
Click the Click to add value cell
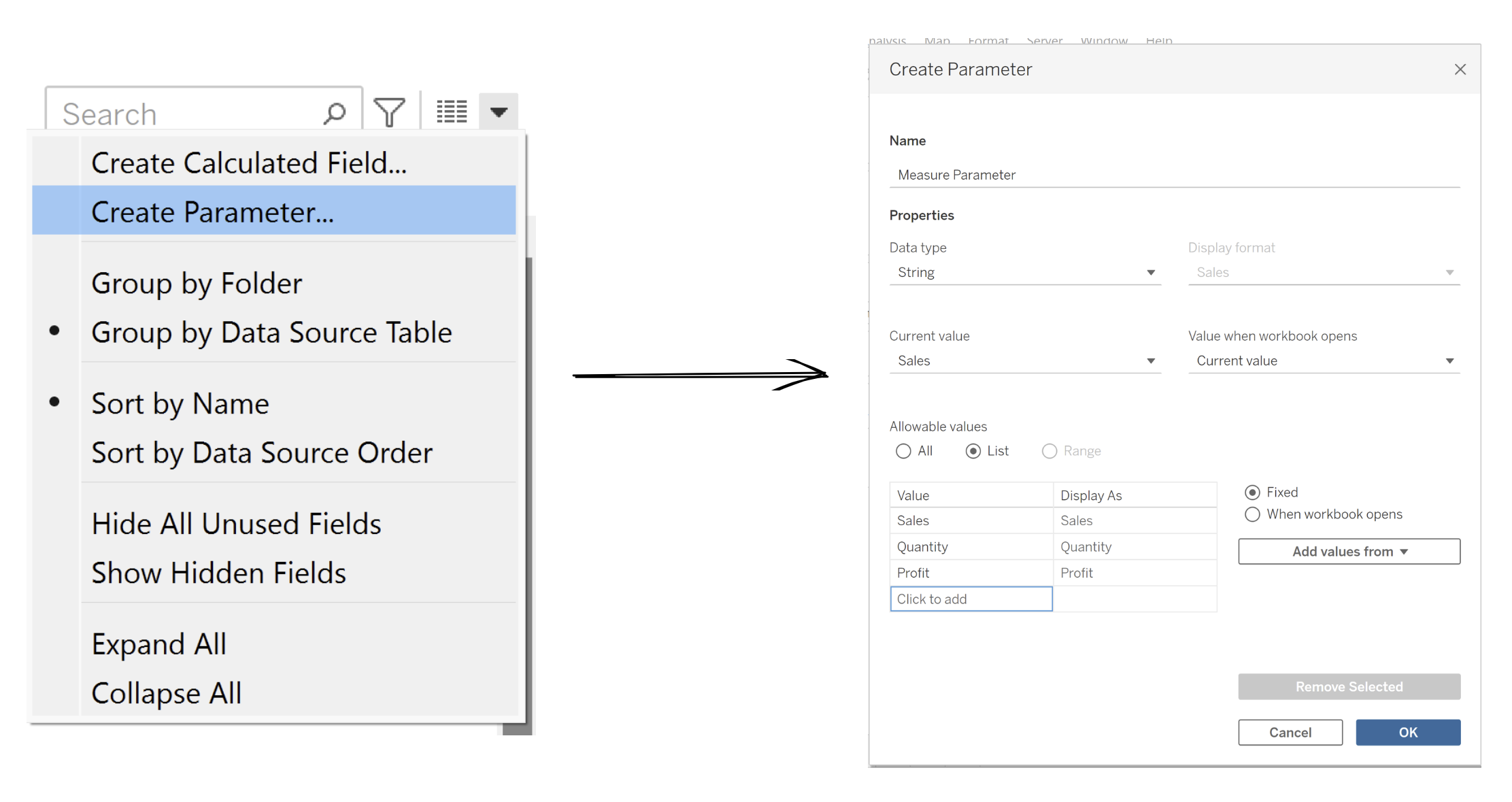coord(970,599)
